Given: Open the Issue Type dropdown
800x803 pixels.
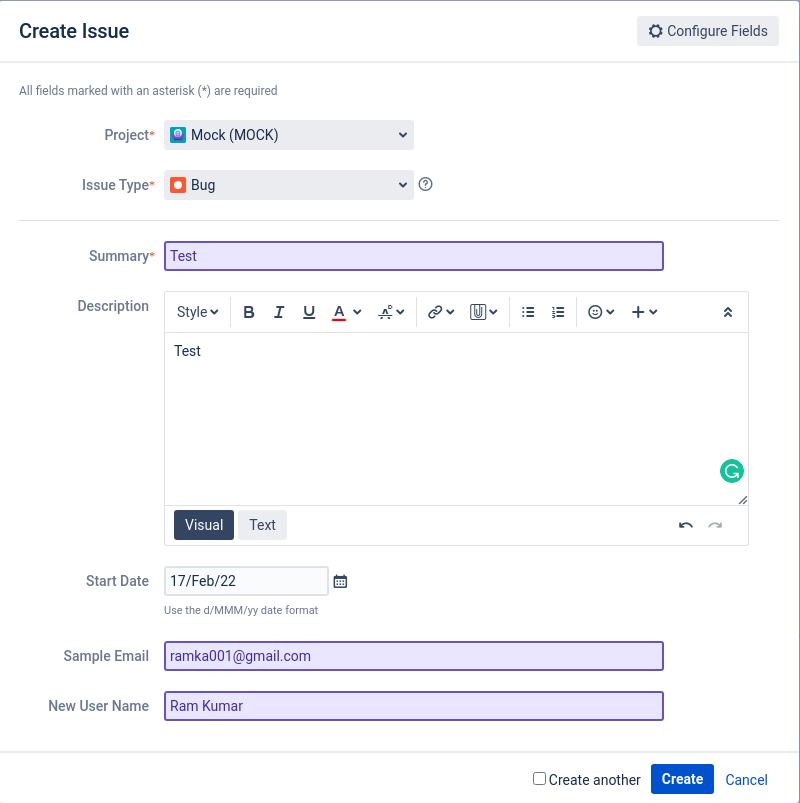Looking at the screenshot, I should pyautogui.click(x=289, y=185).
